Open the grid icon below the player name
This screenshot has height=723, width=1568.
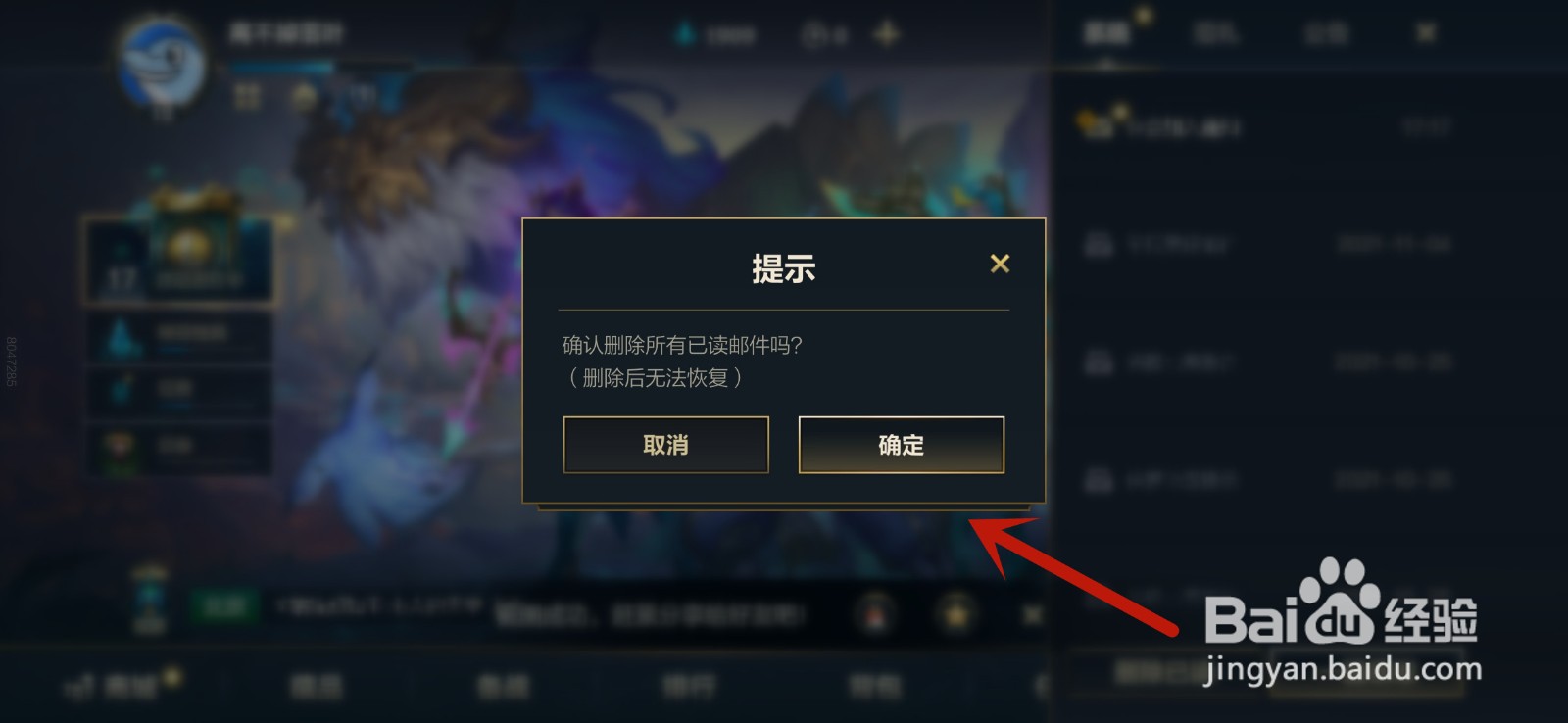[x=247, y=96]
